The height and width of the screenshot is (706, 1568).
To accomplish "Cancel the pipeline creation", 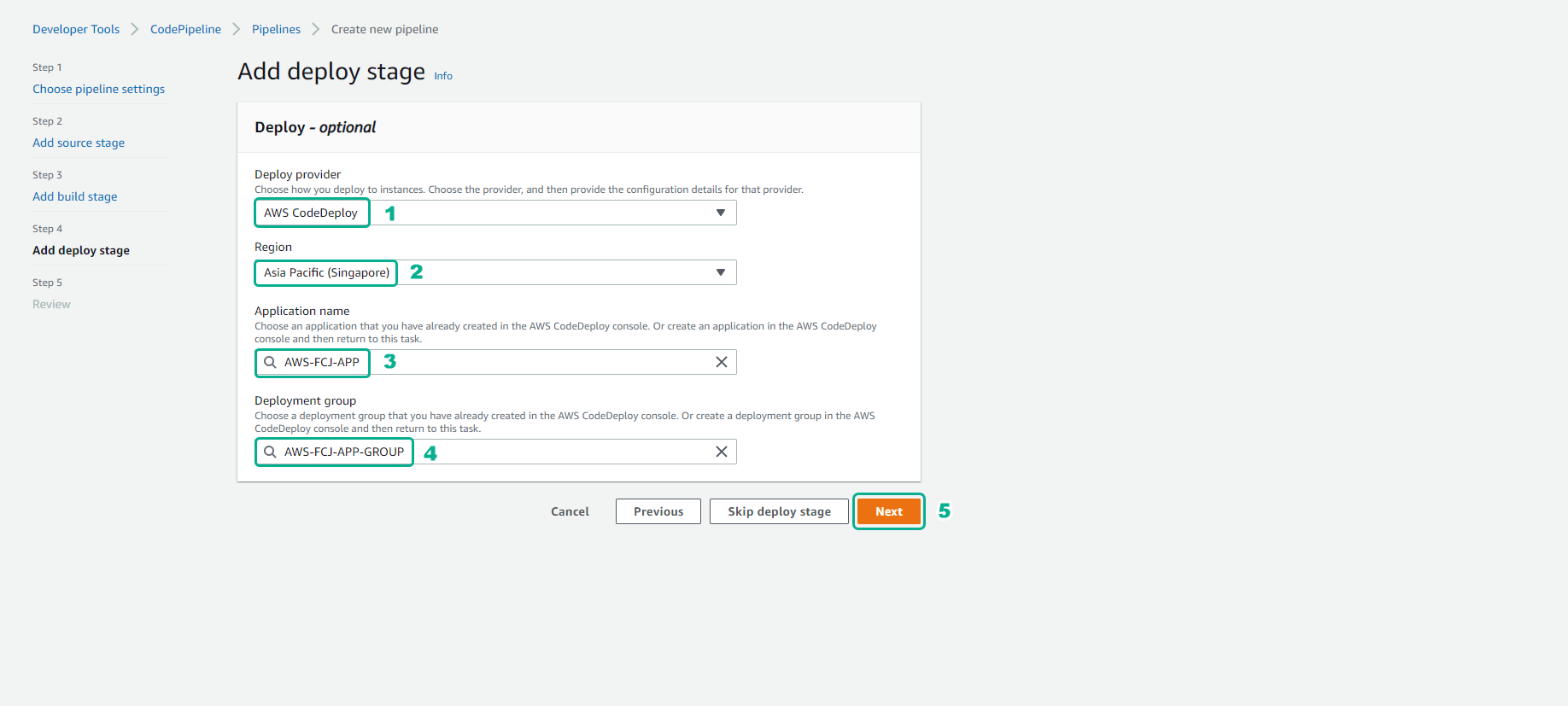I will [x=570, y=511].
